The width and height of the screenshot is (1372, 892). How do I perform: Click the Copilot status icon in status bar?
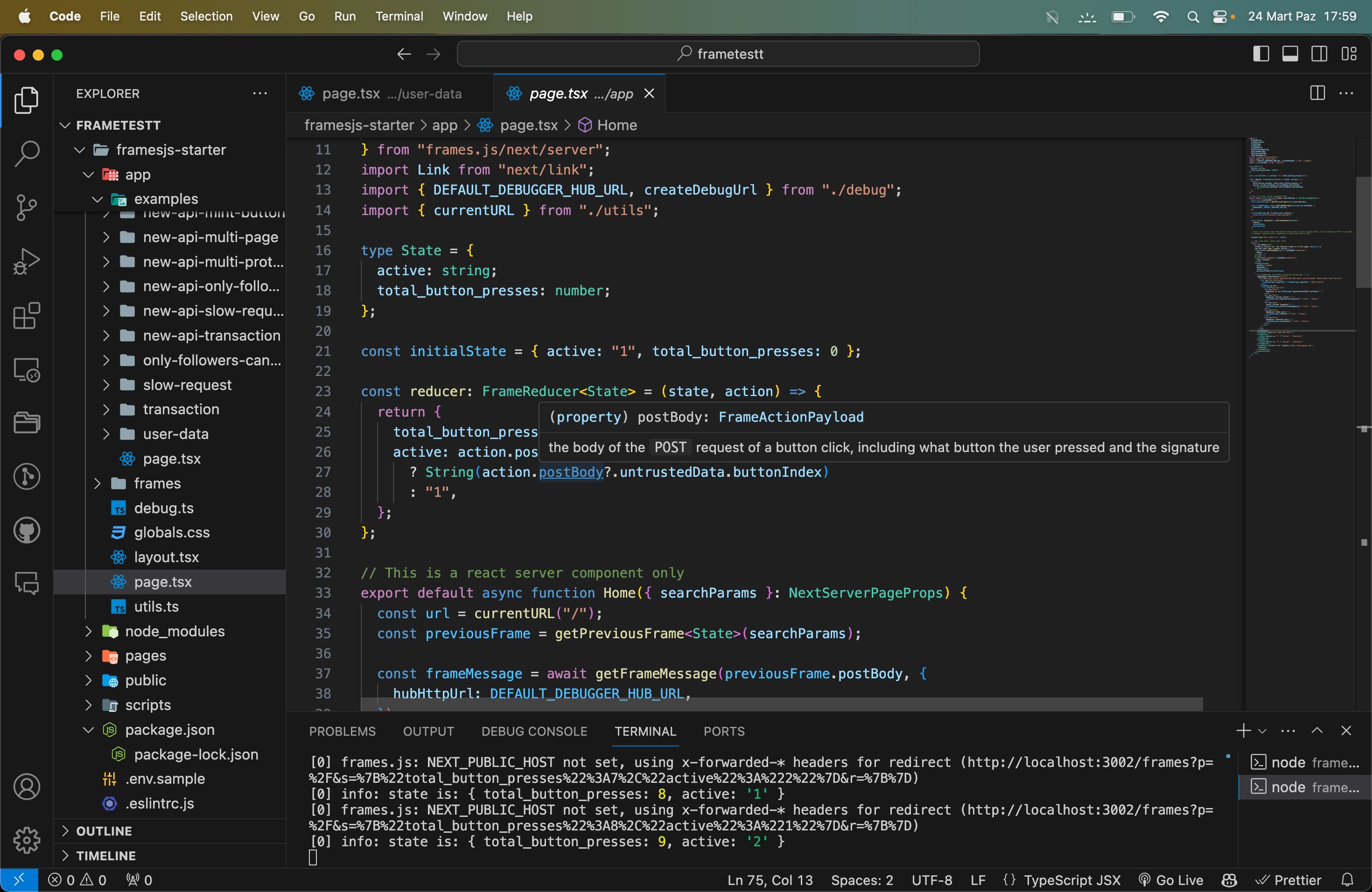[x=1229, y=880]
